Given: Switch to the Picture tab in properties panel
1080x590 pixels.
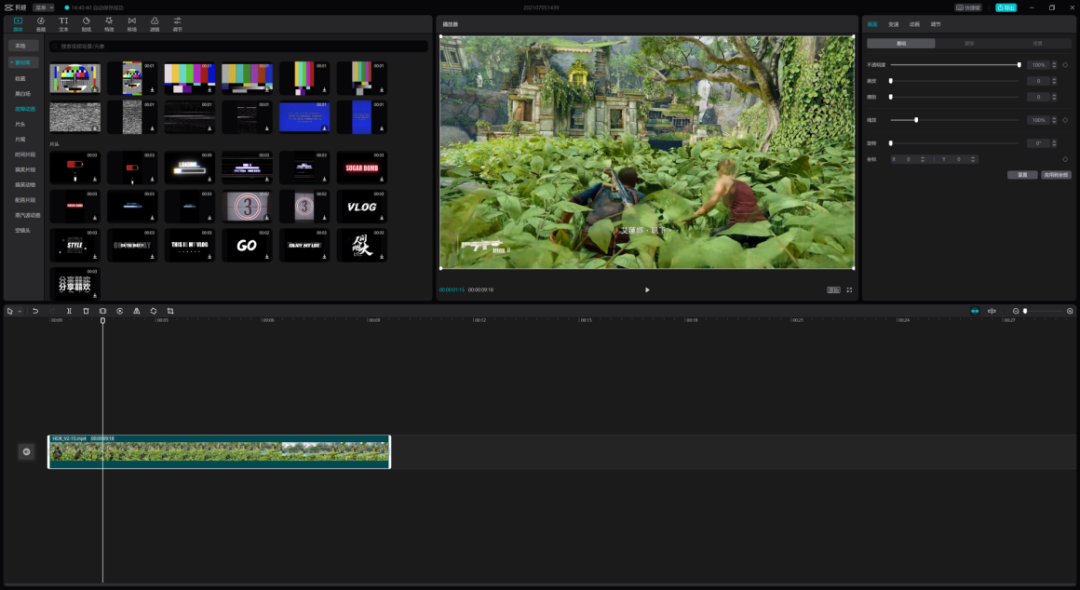Looking at the screenshot, I should tap(872, 24).
